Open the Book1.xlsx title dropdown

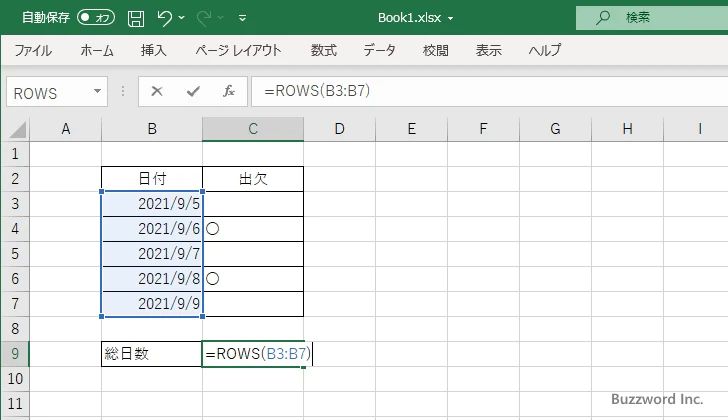[450, 19]
